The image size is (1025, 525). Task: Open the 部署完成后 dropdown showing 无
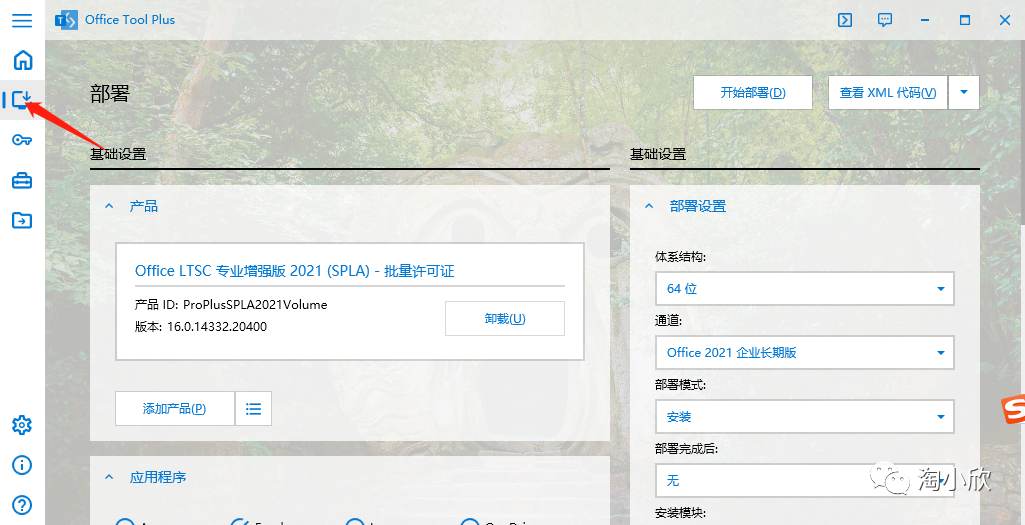tap(805, 481)
